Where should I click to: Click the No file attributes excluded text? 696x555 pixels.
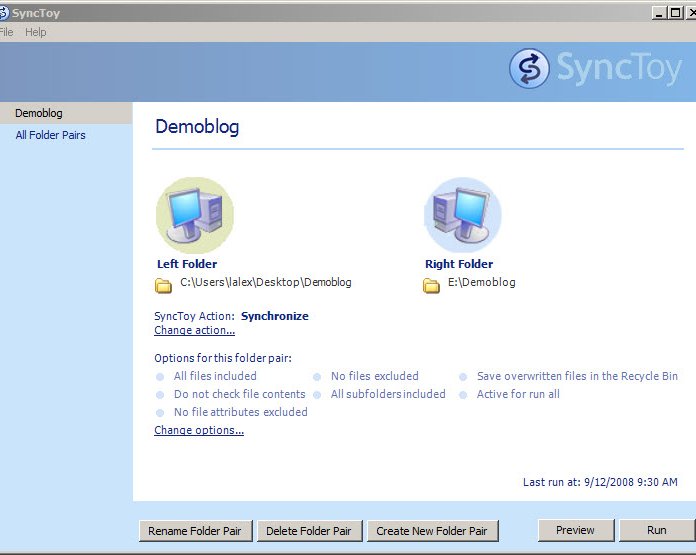(x=241, y=412)
